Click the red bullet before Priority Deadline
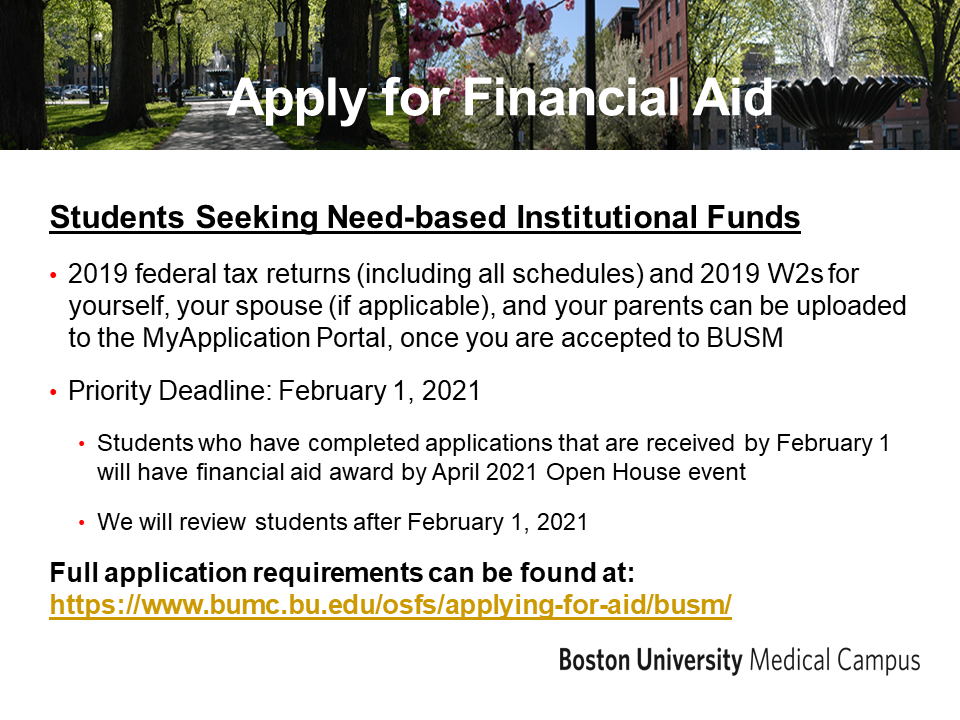Viewport: 960px width, 720px height. 54,392
